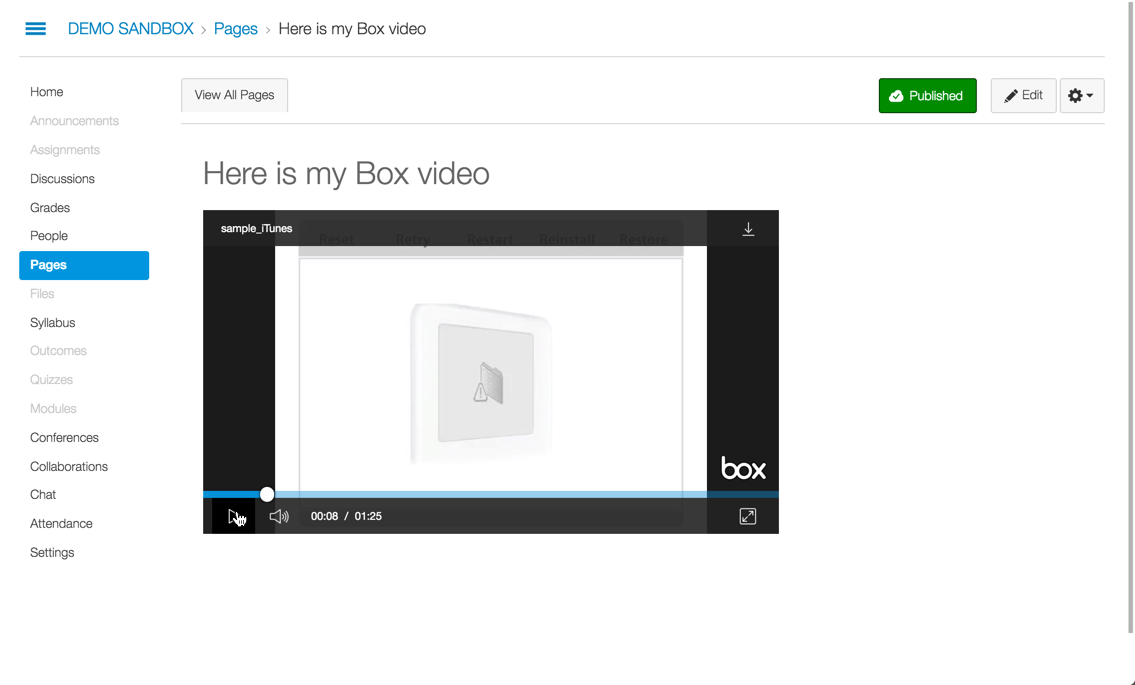Click the video progress scrubber handle
The width and height of the screenshot is (1135, 685).
(x=267, y=495)
